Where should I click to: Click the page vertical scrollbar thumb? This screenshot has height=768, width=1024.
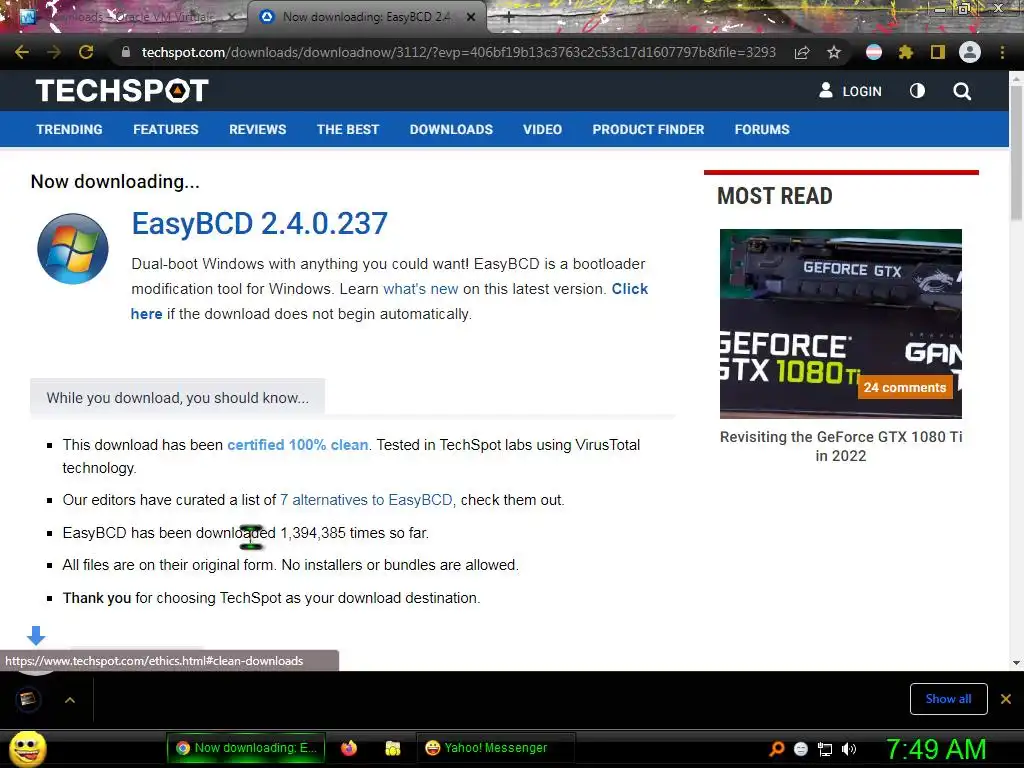coord(1016,153)
